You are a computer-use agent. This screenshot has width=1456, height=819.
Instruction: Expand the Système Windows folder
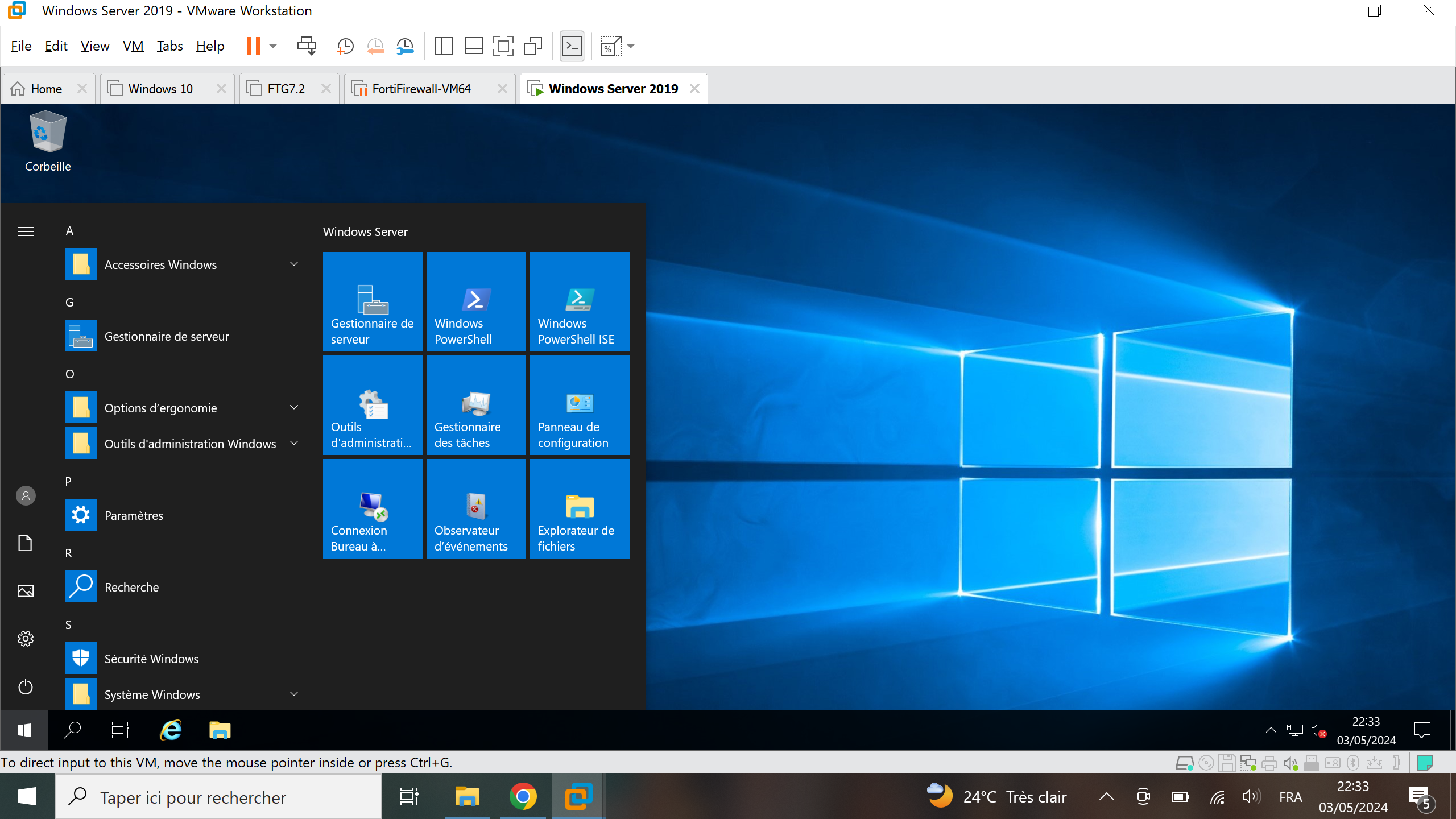183,694
